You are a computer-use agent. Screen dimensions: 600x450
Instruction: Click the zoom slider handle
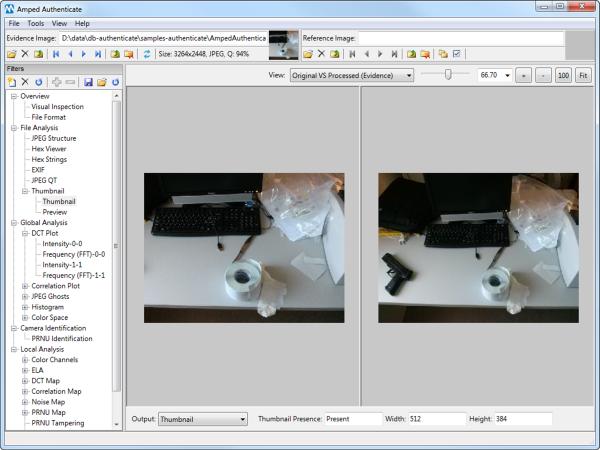click(x=448, y=74)
